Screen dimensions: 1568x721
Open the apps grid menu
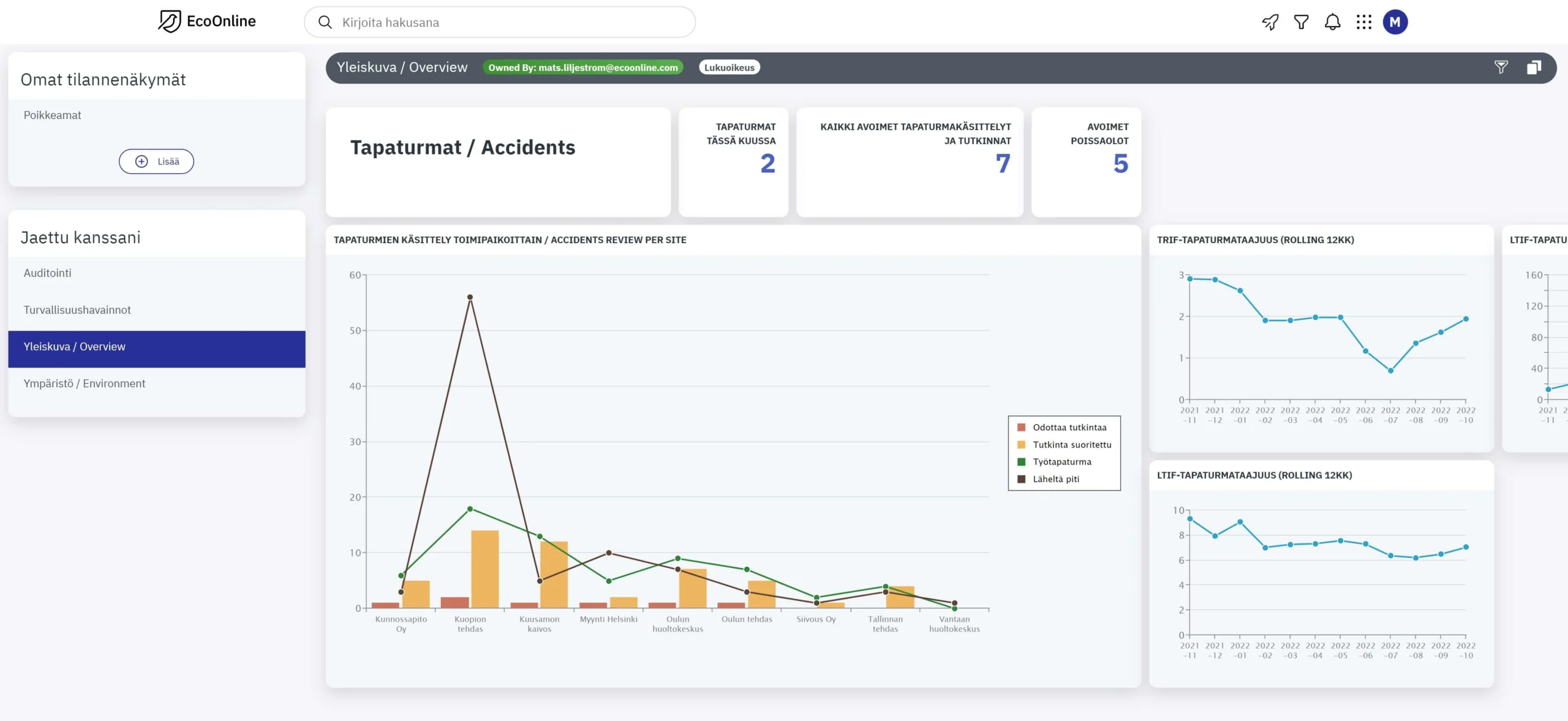[1363, 23]
